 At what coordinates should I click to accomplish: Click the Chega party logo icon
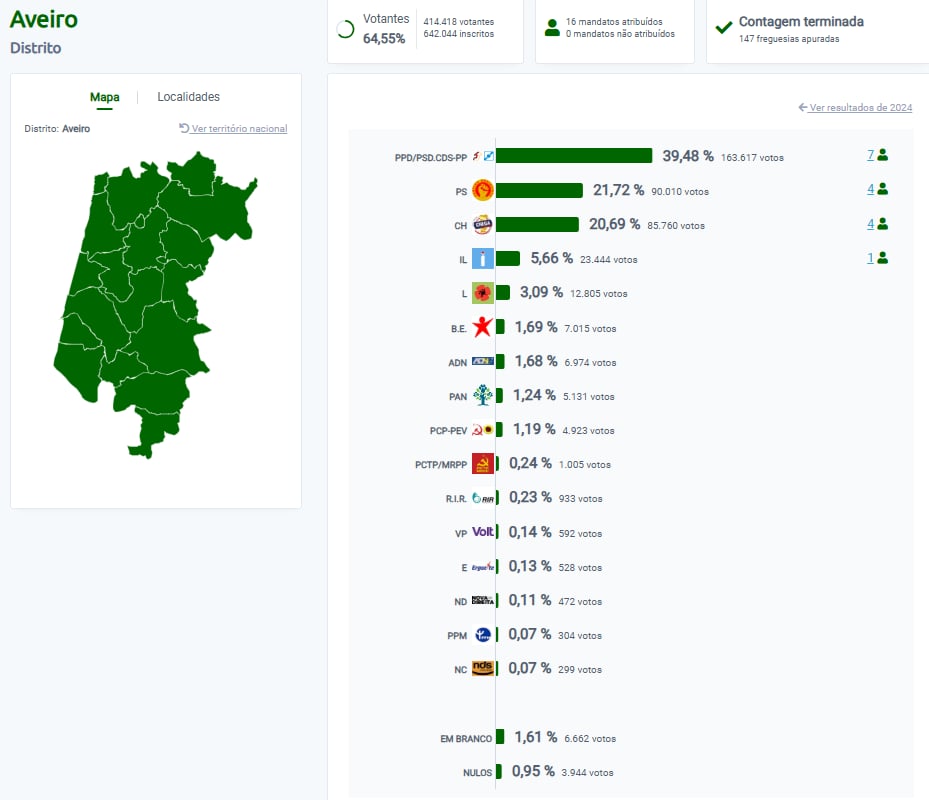pyautogui.click(x=483, y=225)
